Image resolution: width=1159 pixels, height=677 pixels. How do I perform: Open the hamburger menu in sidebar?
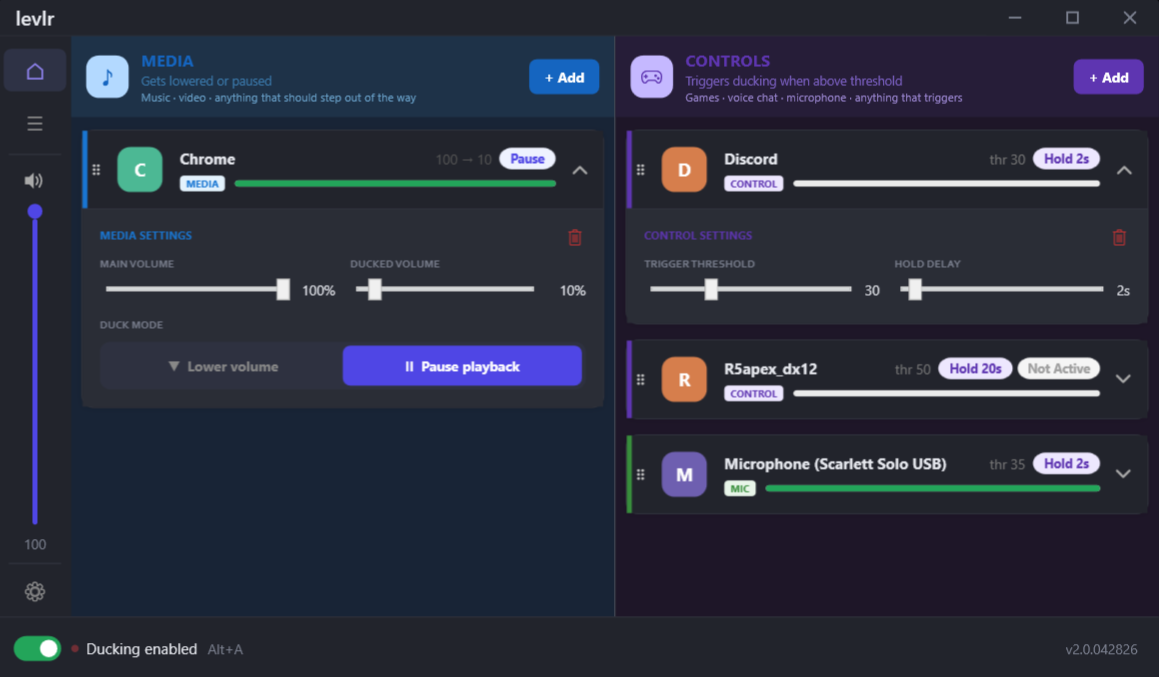tap(35, 123)
